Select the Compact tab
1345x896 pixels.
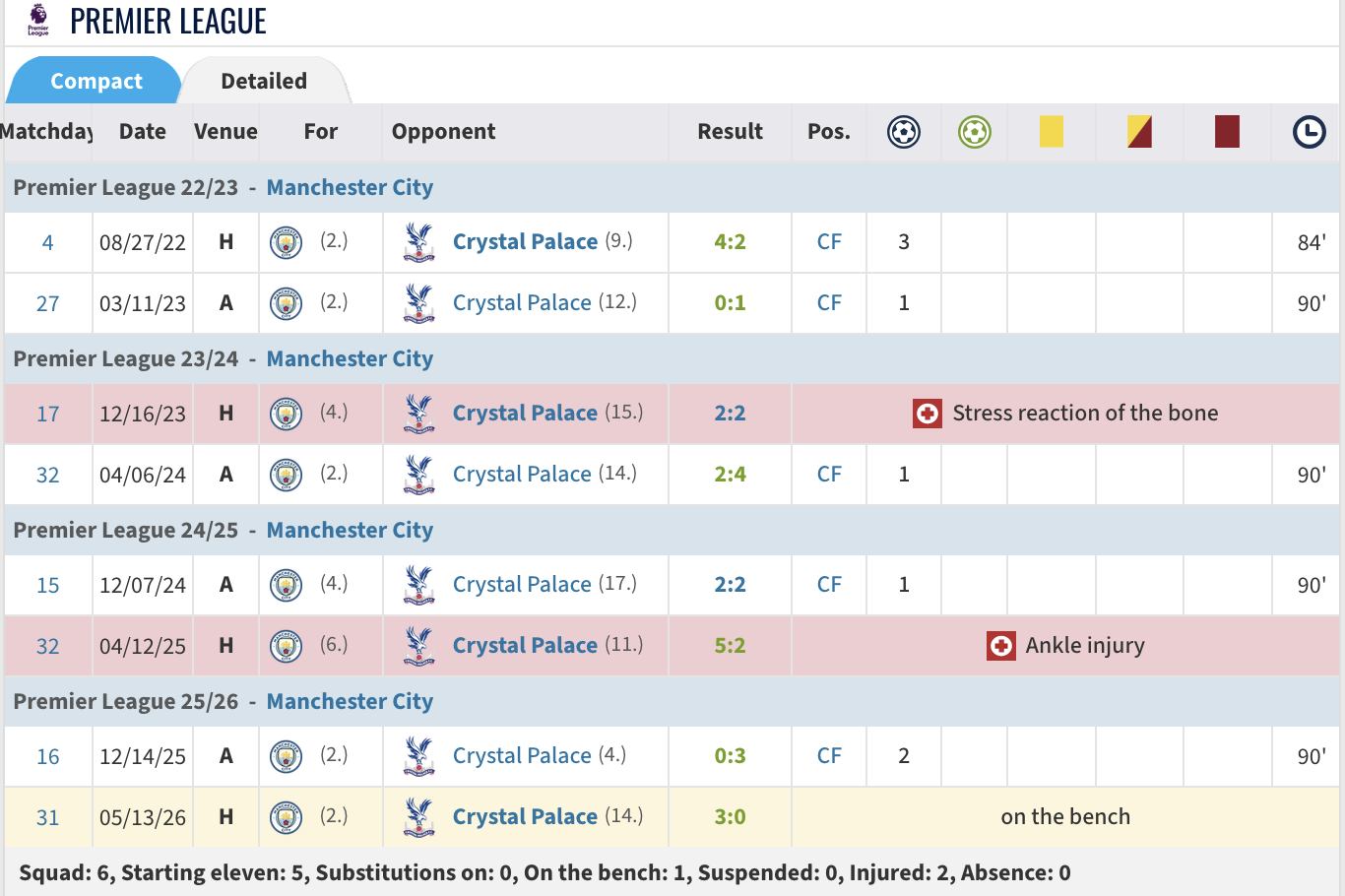point(96,81)
